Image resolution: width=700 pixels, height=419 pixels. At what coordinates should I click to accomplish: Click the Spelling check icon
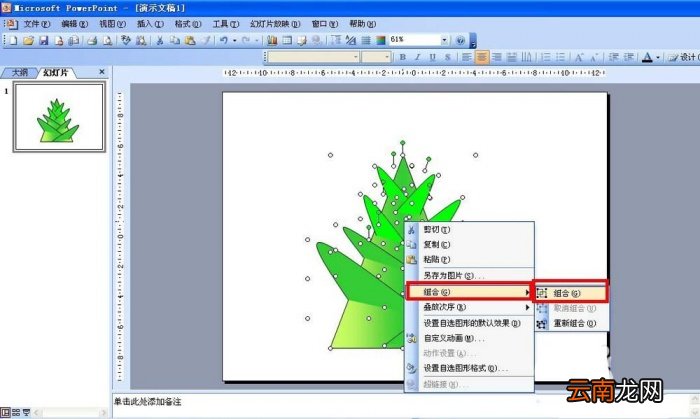(126, 41)
